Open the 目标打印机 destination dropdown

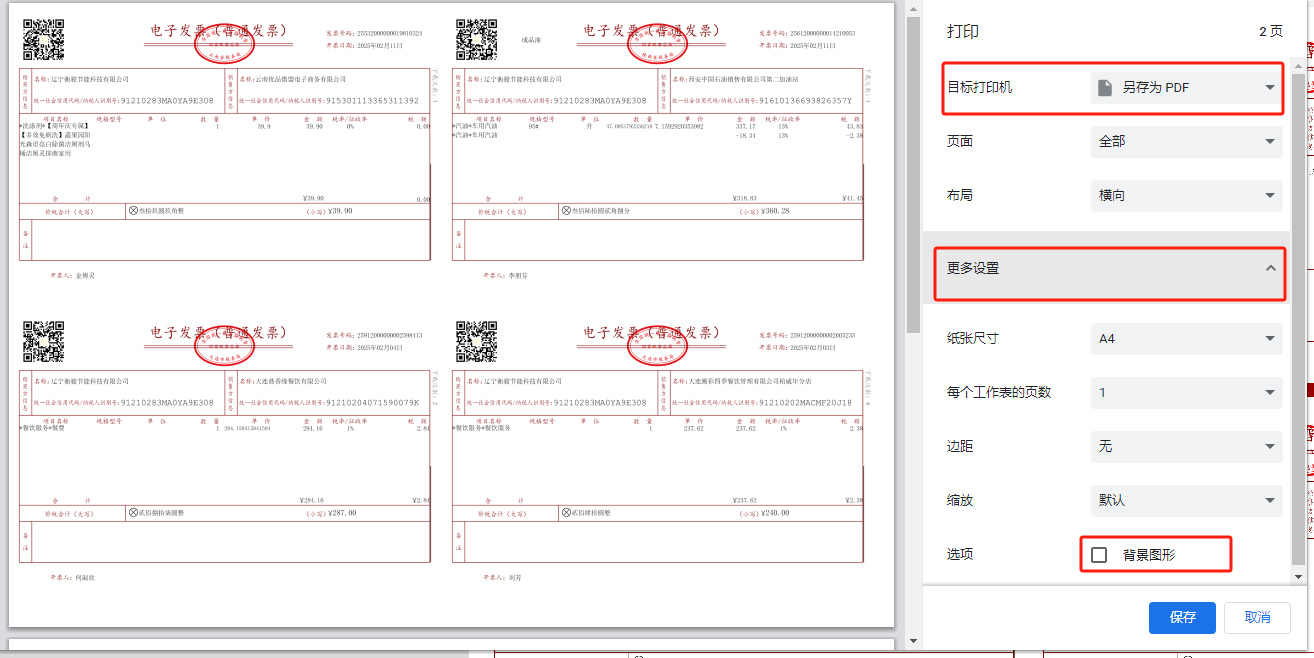tap(1186, 88)
